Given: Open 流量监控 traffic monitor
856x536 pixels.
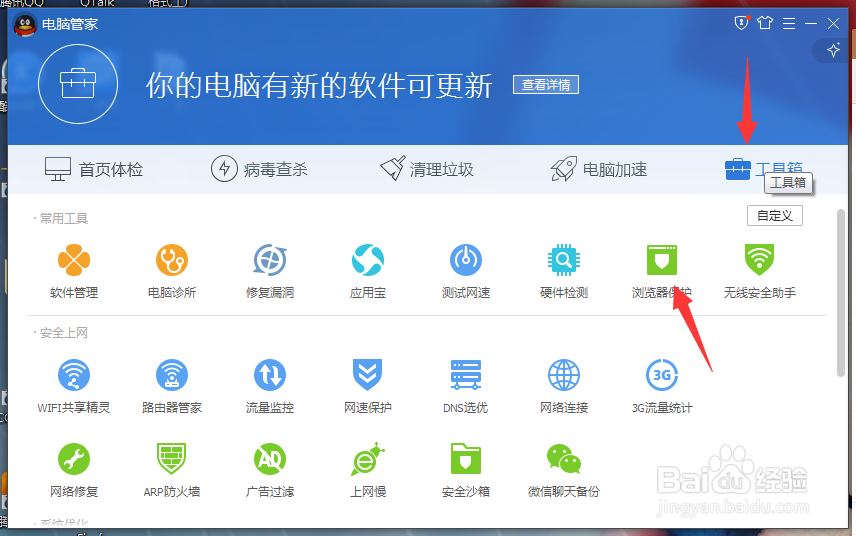Looking at the screenshot, I should pos(270,386).
